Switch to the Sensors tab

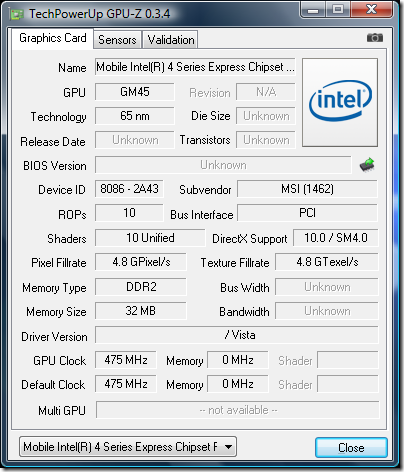pos(117,40)
